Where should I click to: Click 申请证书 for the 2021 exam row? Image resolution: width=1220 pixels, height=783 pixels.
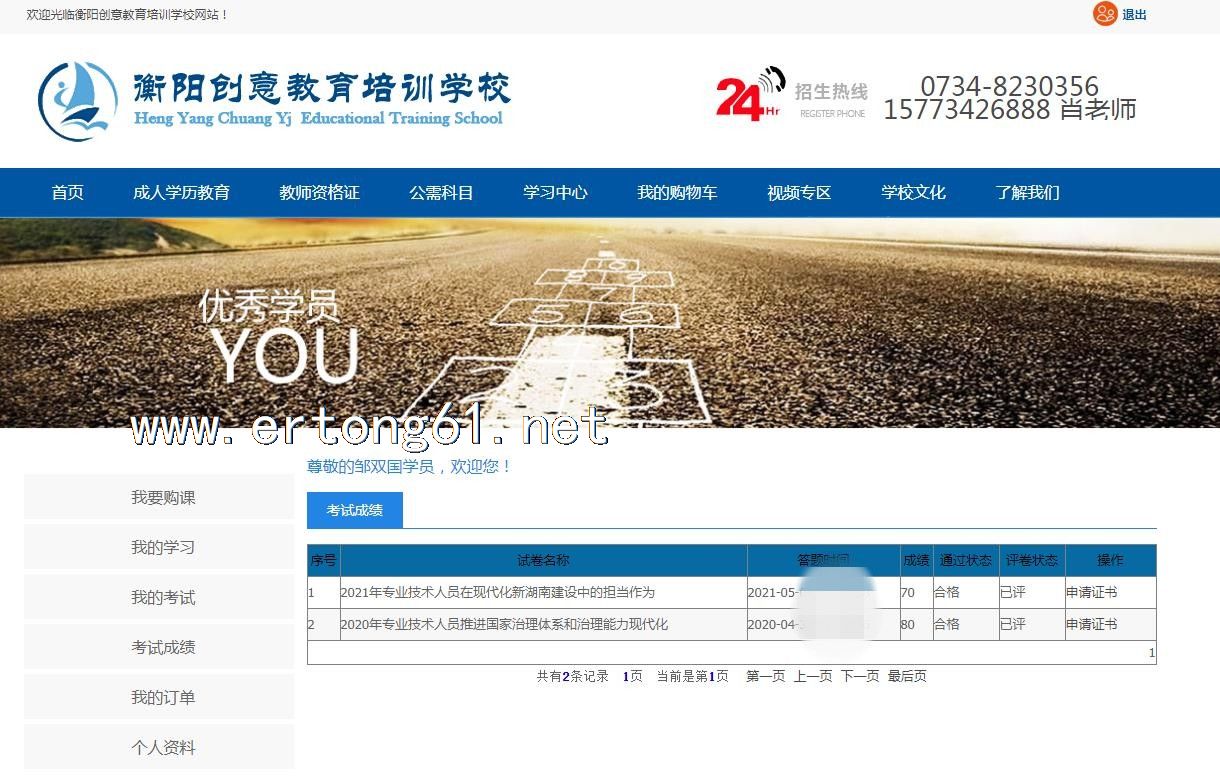pyautogui.click(x=1091, y=592)
